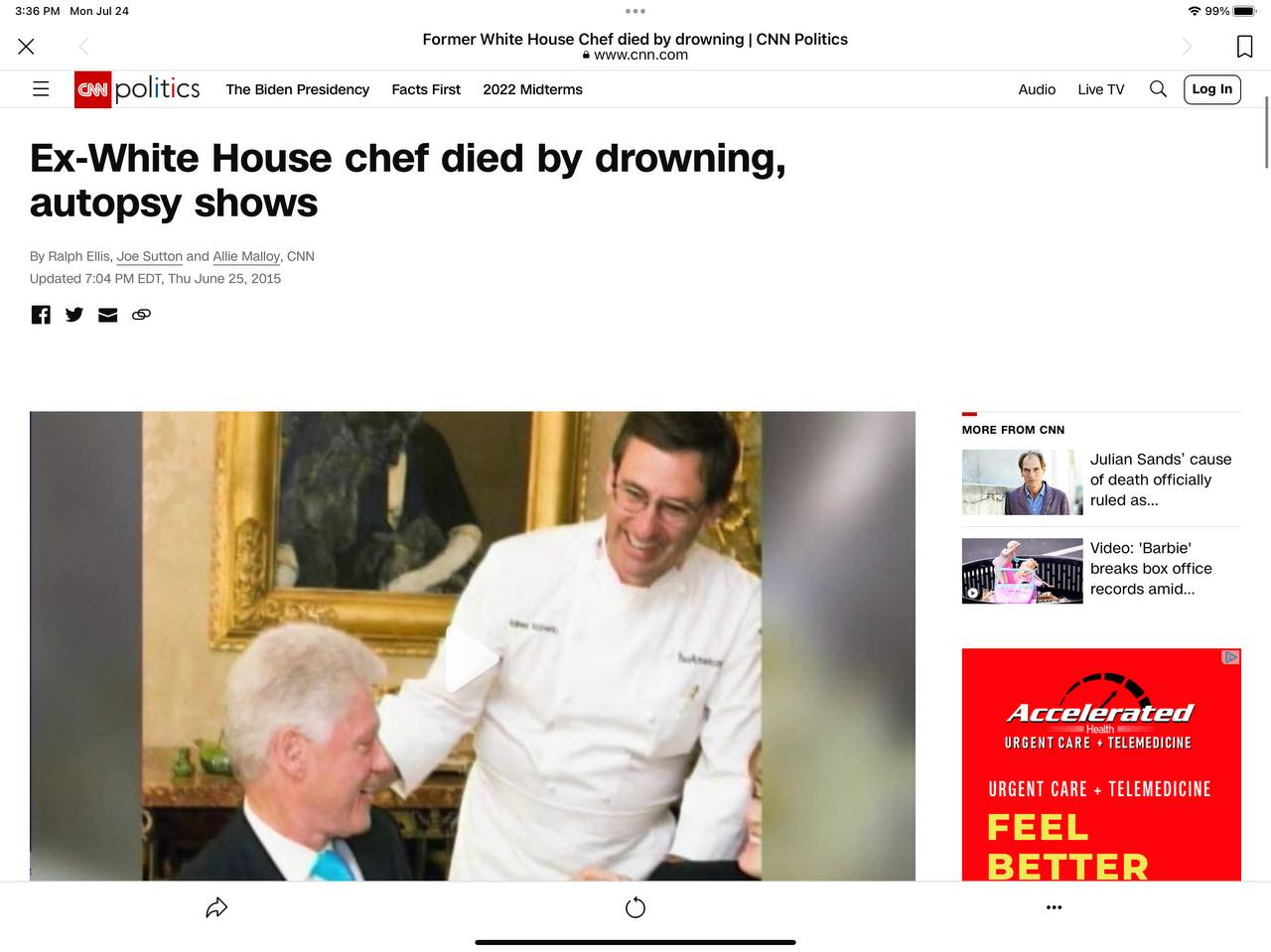Open the top three-dot multitasking menu
The height and width of the screenshot is (952, 1271).
[x=635, y=11]
